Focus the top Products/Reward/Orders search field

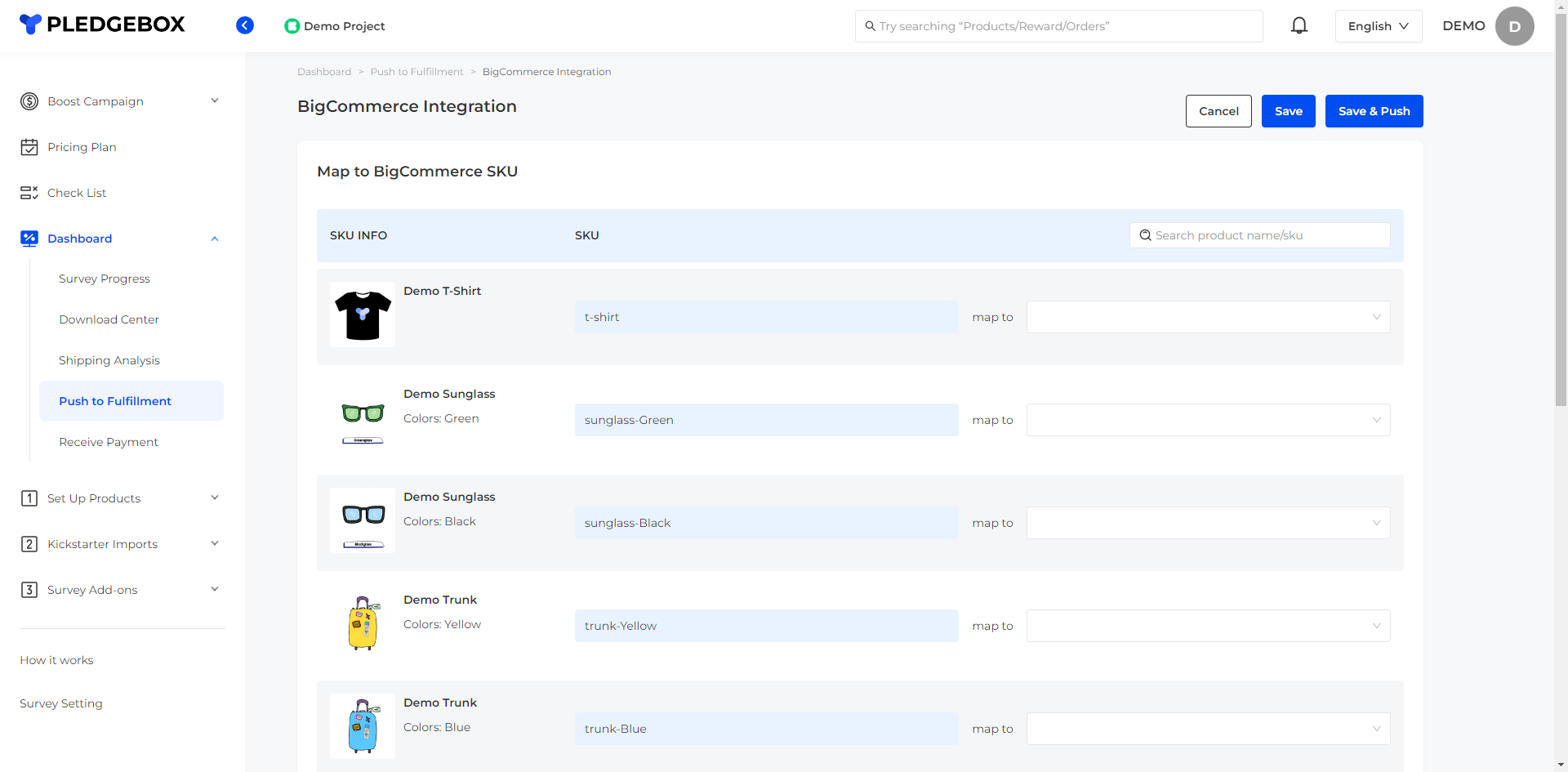(1059, 26)
